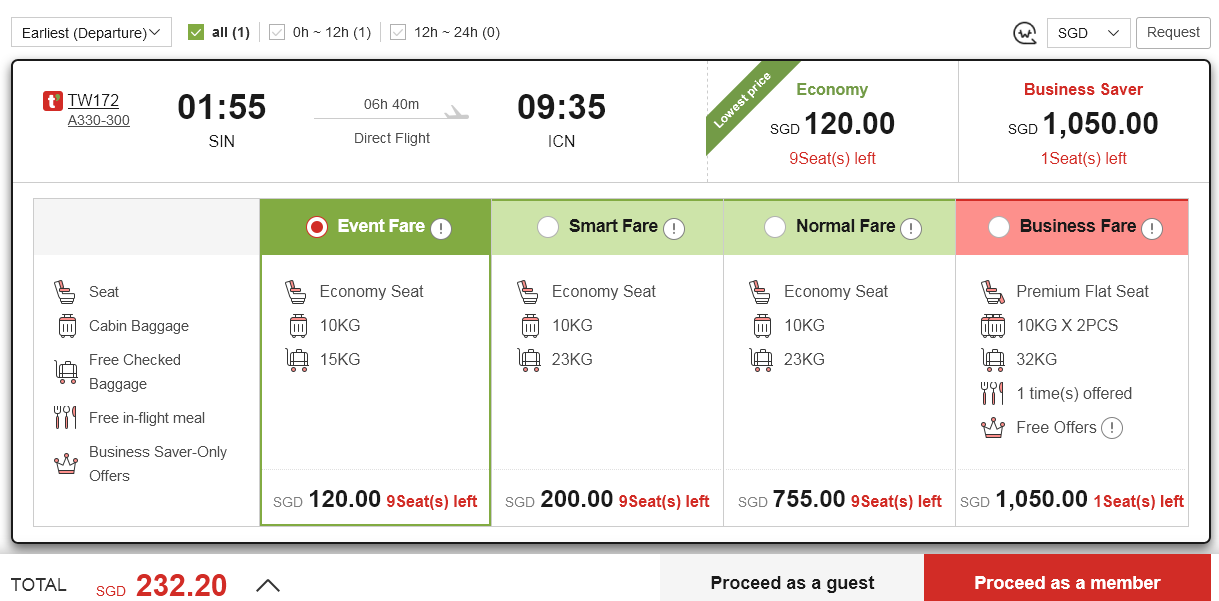Image resolution: width=1219 pixels, height=601 pixels.
Task: Click the Event Fare info icon
Action: point(441,229)
